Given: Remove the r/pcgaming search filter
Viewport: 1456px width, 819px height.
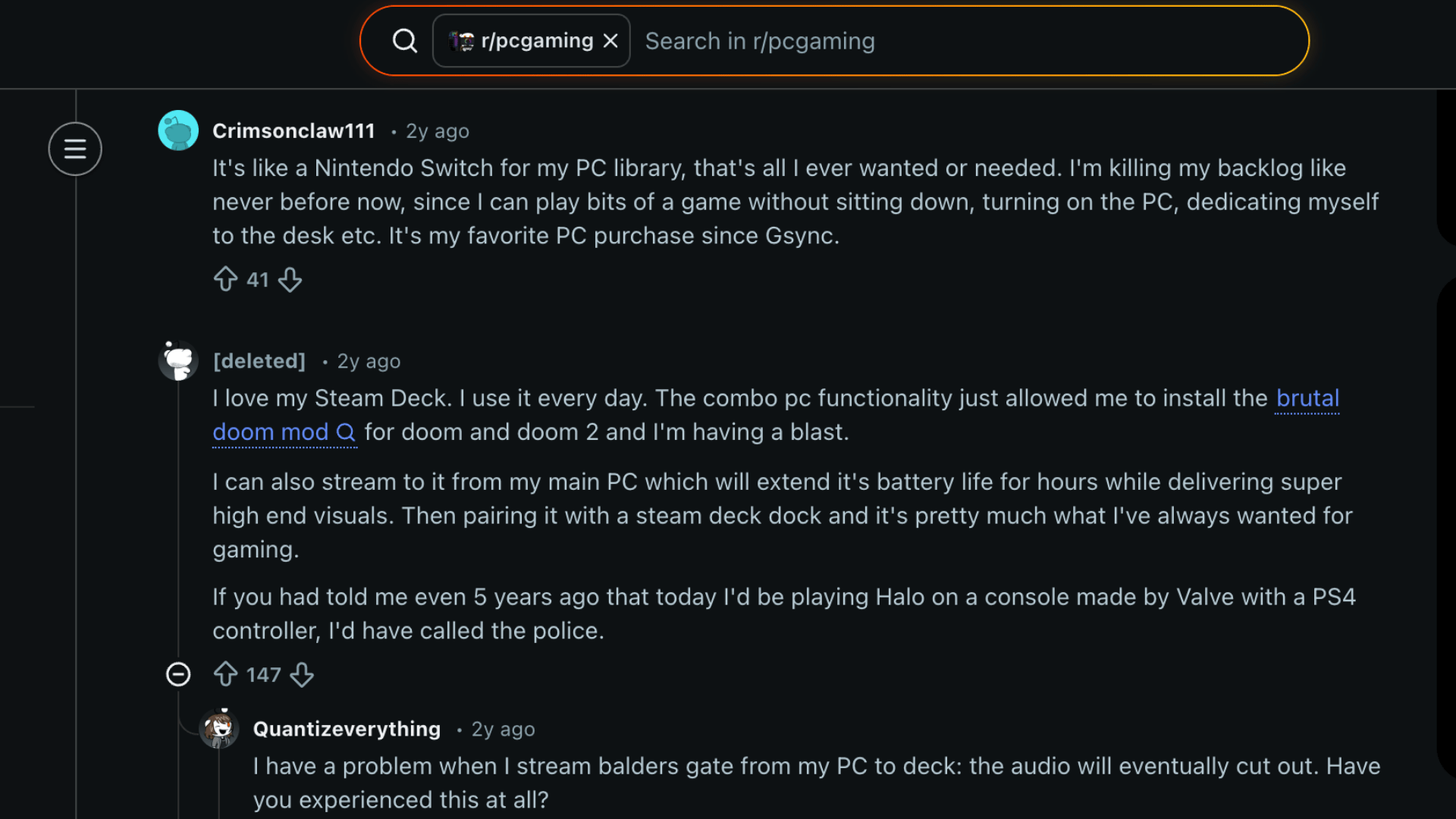Looking at the screenshot, I should tap(611, 40).
